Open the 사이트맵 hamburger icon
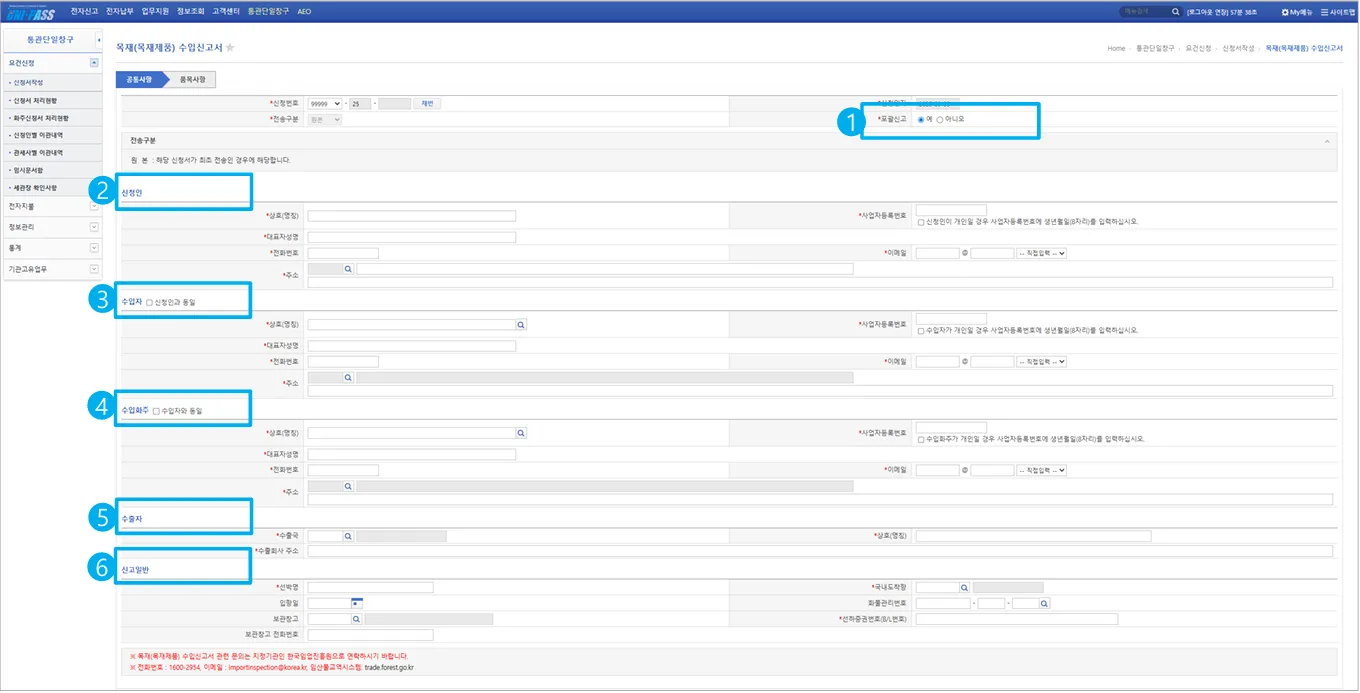This screenshot has width=1360, height=693. tap(1325, 12)
